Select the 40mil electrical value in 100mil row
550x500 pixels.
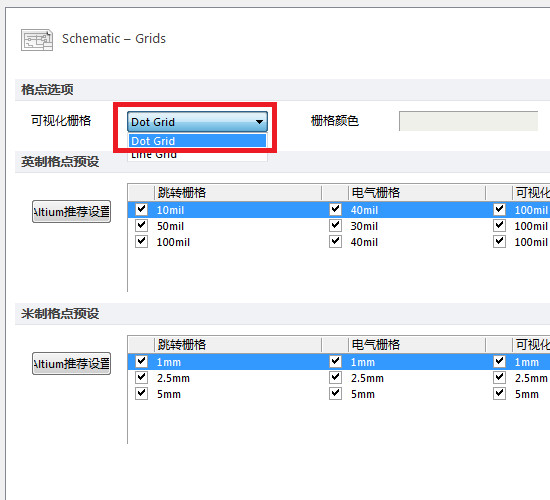click(364, 242)
